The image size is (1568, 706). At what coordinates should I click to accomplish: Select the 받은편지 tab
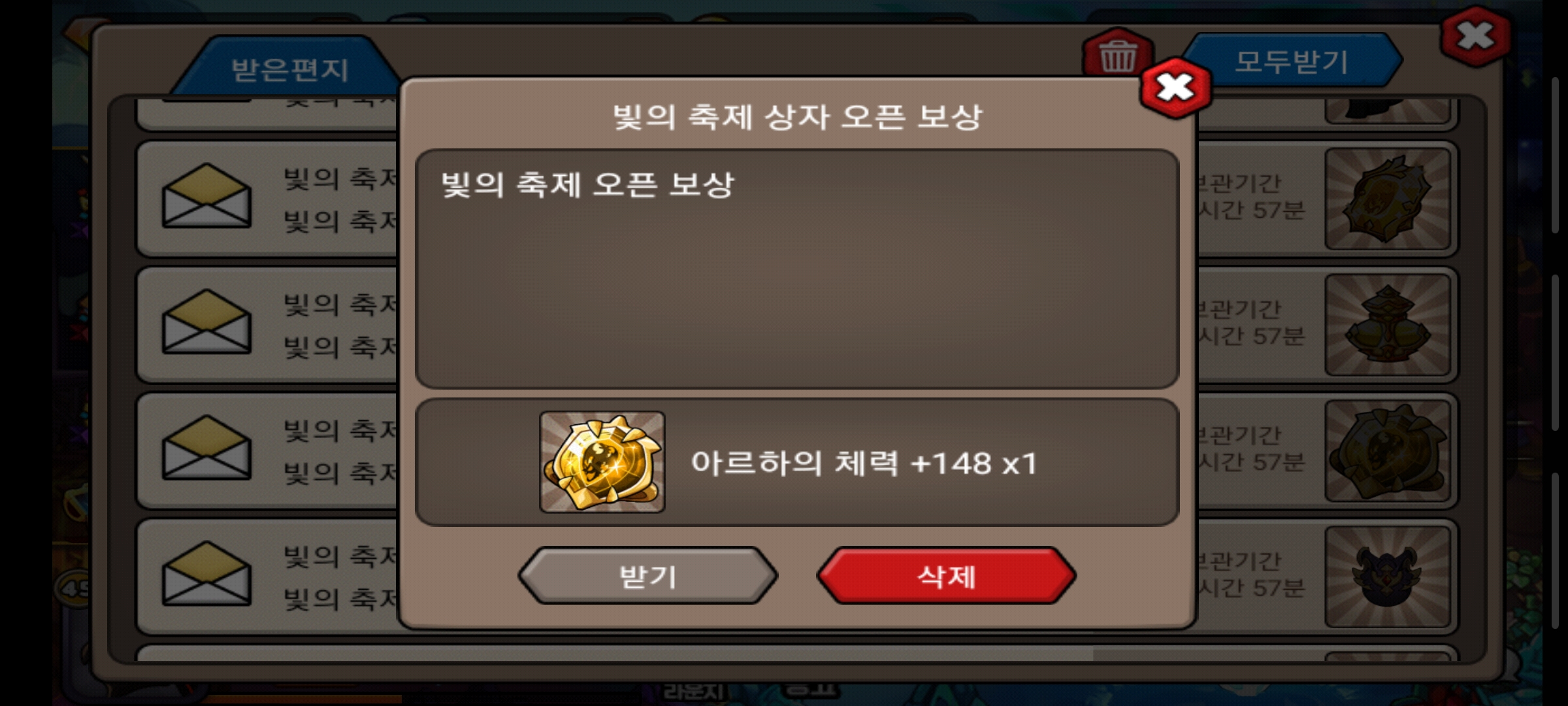tap(289, 69)
